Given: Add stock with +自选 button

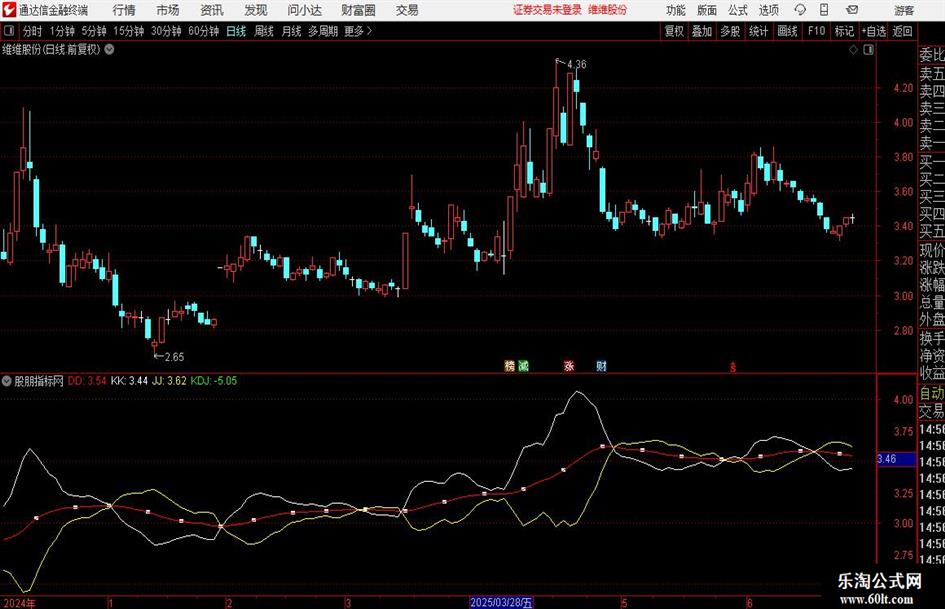Looking at the screenshot, I should (874, 31).
